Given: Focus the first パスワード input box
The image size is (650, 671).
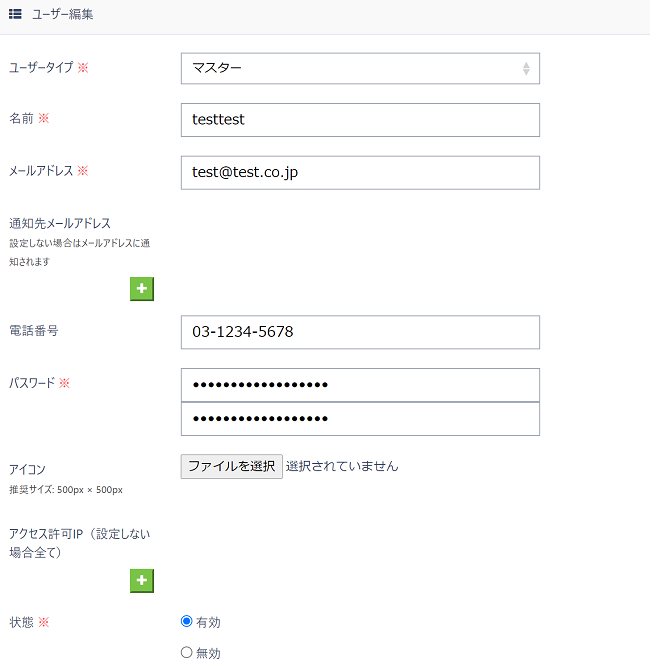Looking at the screenshot, I should (360, 385).
